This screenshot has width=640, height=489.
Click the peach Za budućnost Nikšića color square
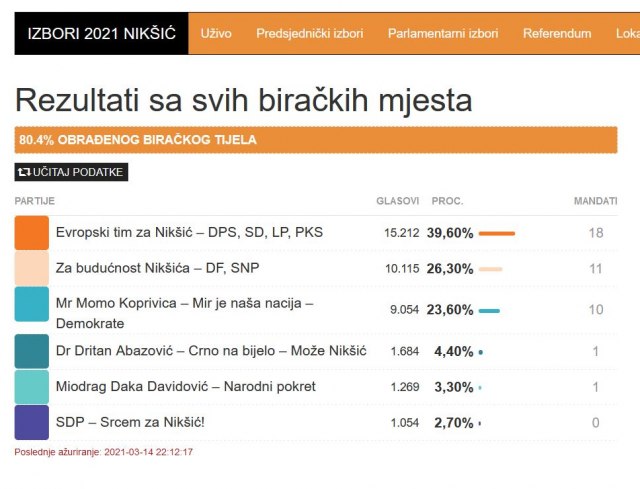point(31,269)
